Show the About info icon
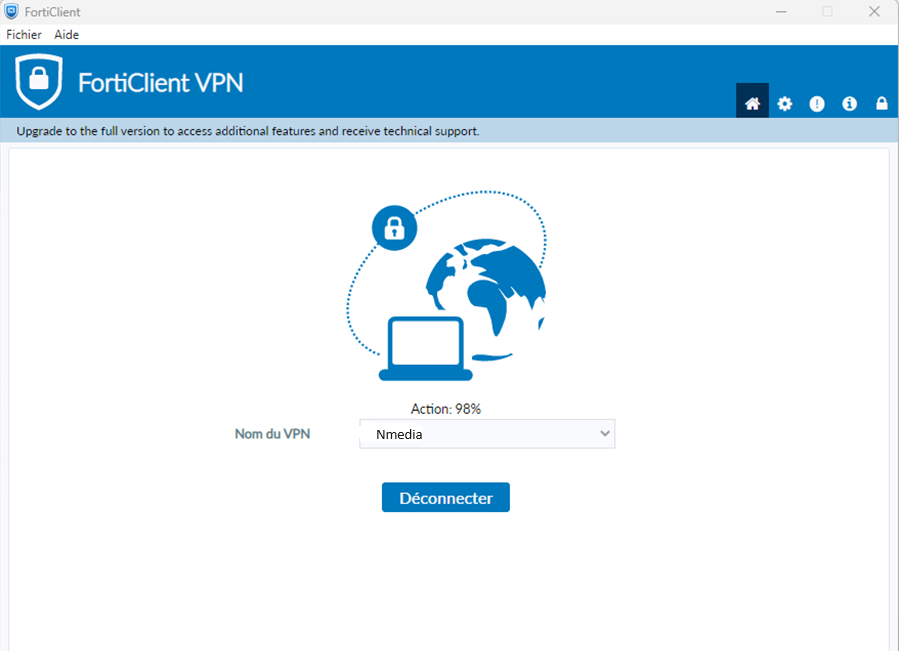Viewport: 902px width, 651px height. tap(849, 103)
